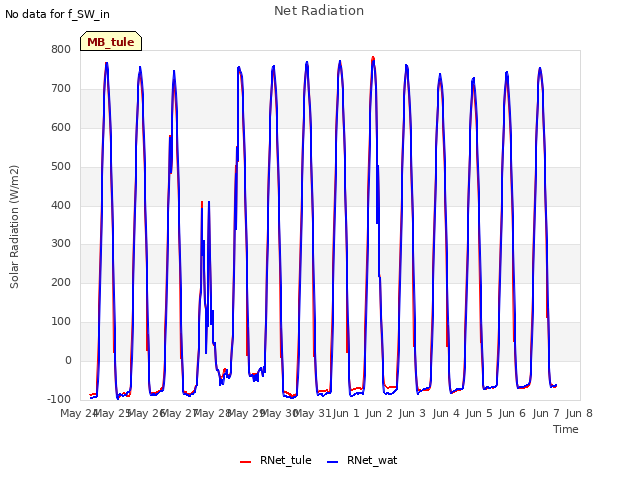
Task: Click the Jun 7 x-axis date label
Action: pyautogui.click(x=546, y=413)
